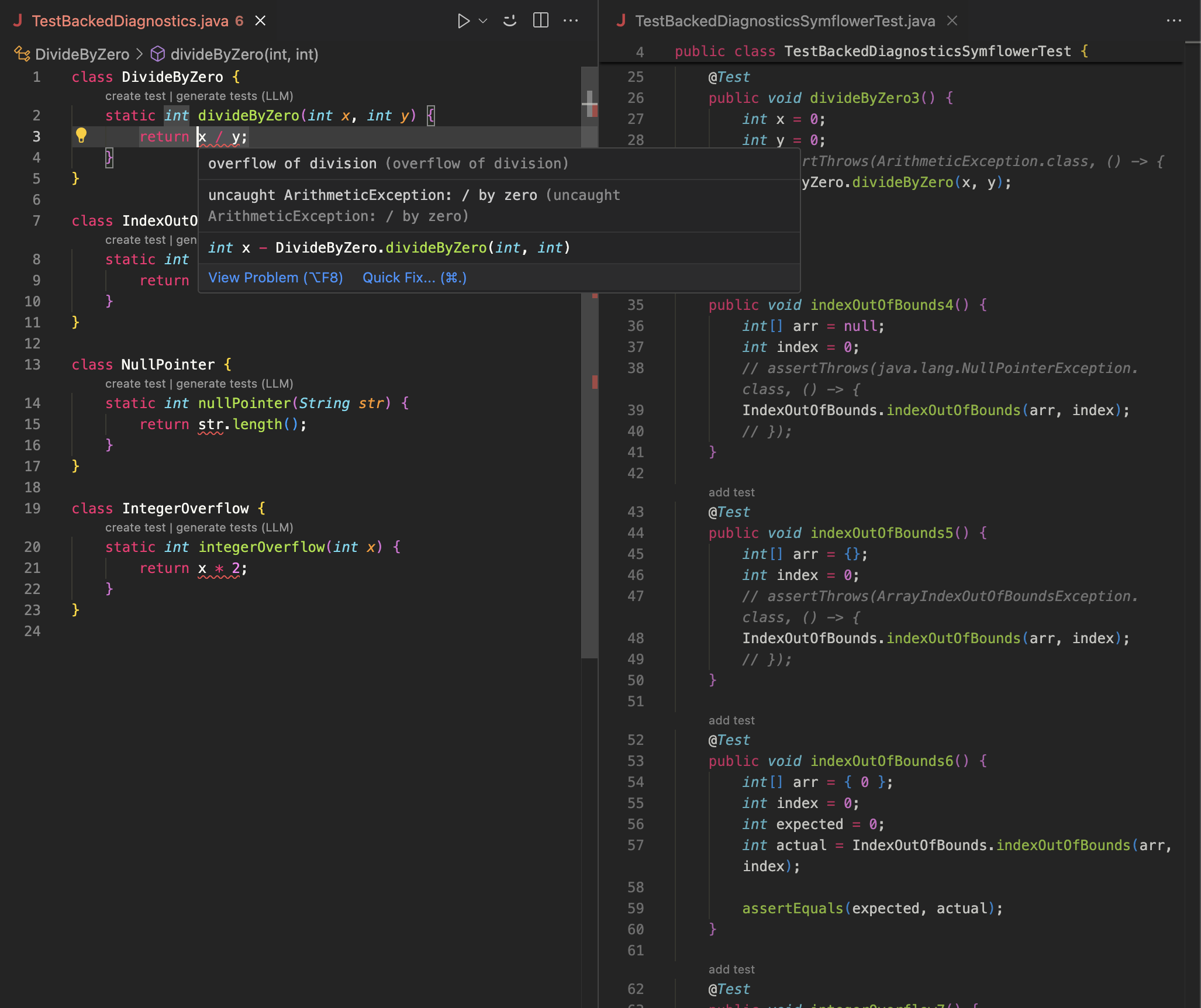The height and width of the screenshot is (1008, 1201).
Task: Click 'return str.length();' on line 15
Action: click(223, 424)
